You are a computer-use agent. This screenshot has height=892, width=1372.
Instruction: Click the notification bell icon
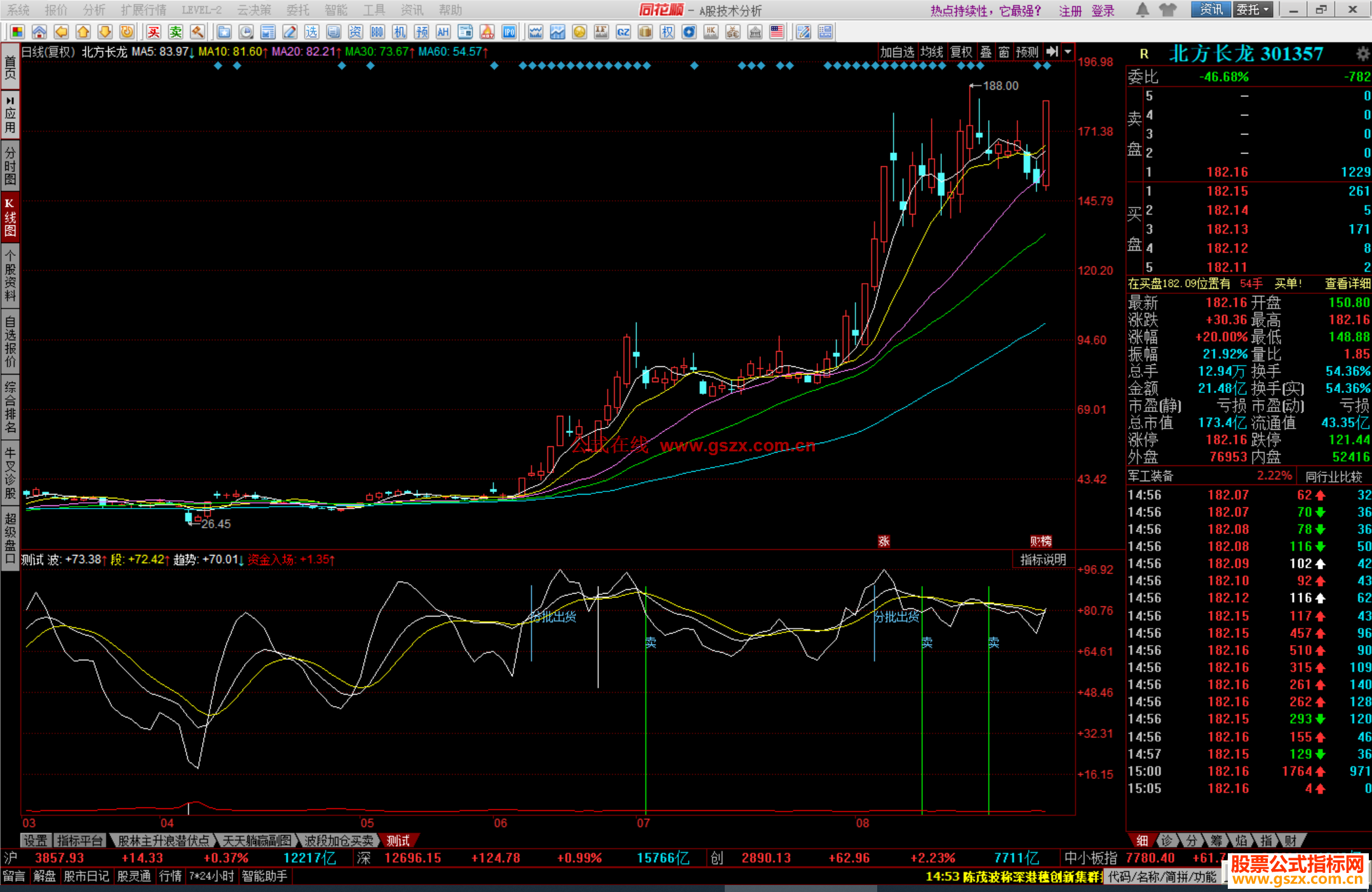1142,10
